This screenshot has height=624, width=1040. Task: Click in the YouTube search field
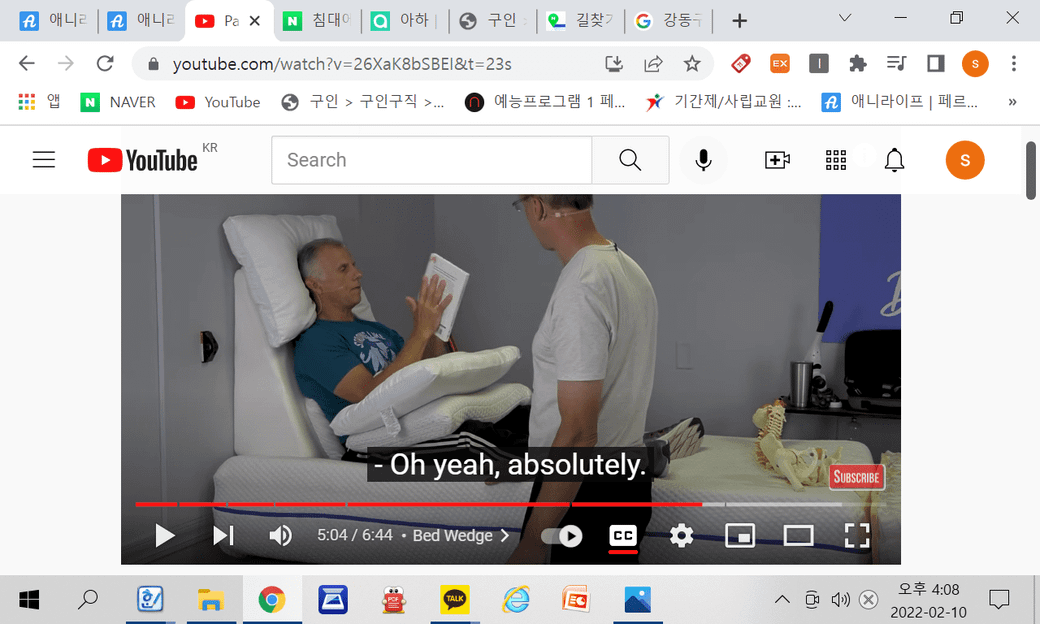[430, 160]
